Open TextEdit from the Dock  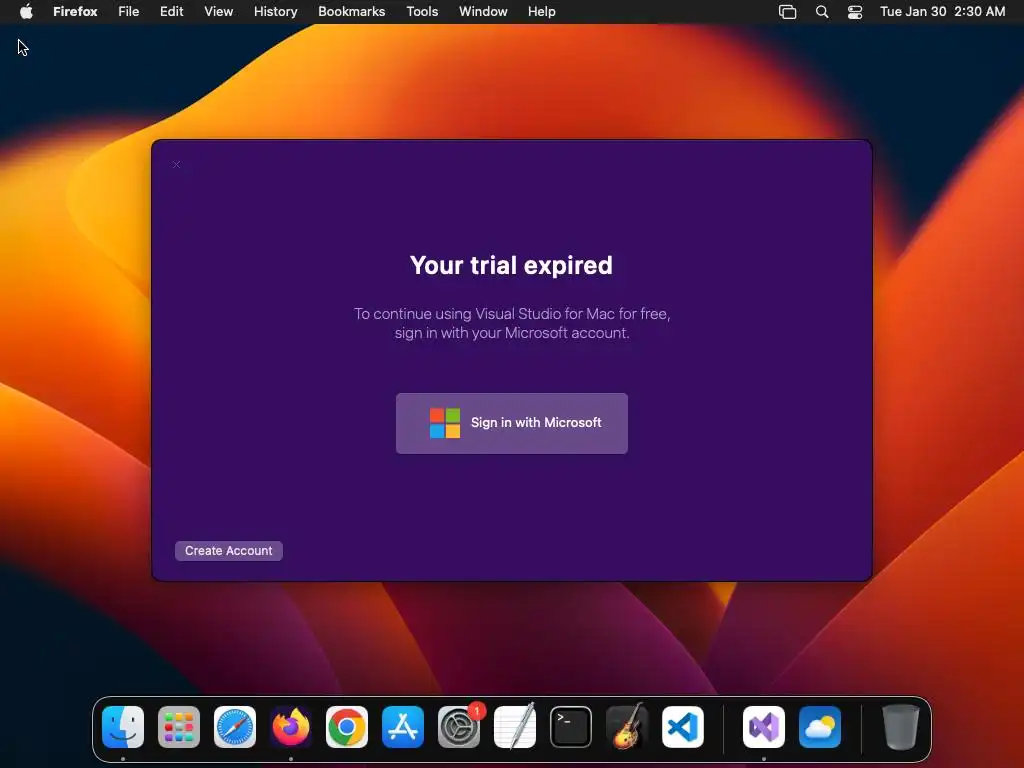pyautogui.click(x=515, y=727)
